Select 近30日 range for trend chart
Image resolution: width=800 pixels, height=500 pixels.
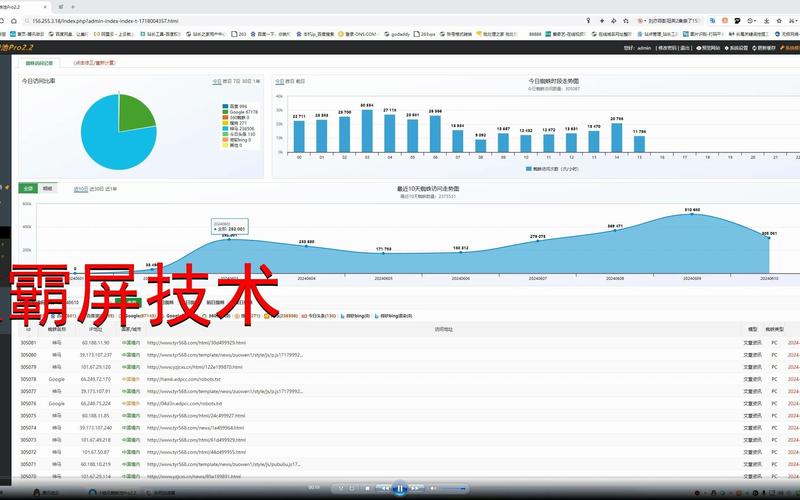(96, 189)
